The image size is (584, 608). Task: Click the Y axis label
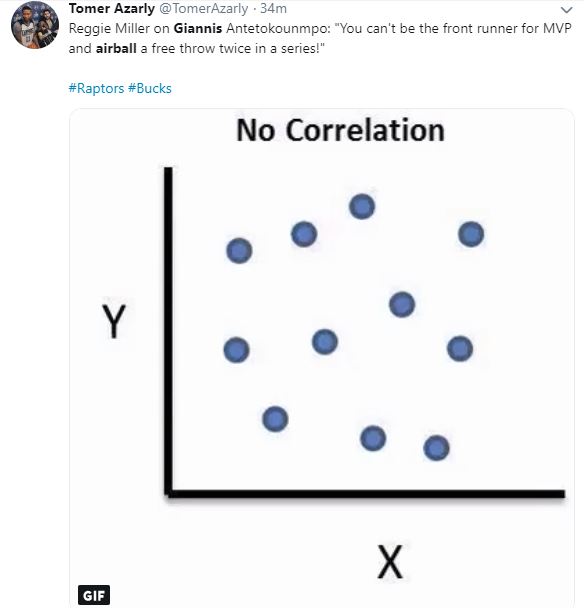(114, 321)
